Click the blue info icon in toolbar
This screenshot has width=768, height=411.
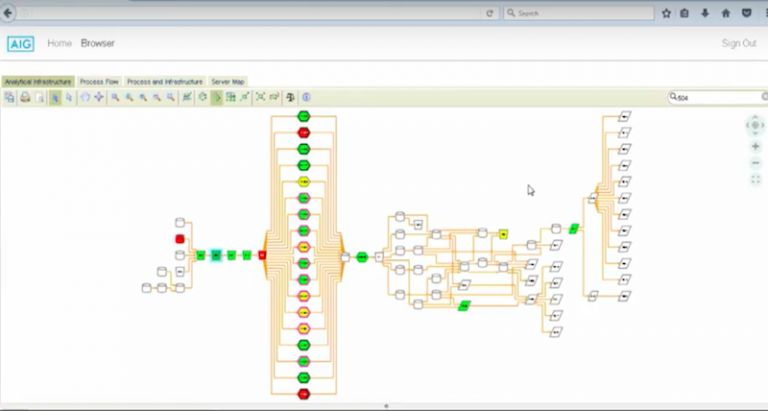pos(306,97)
